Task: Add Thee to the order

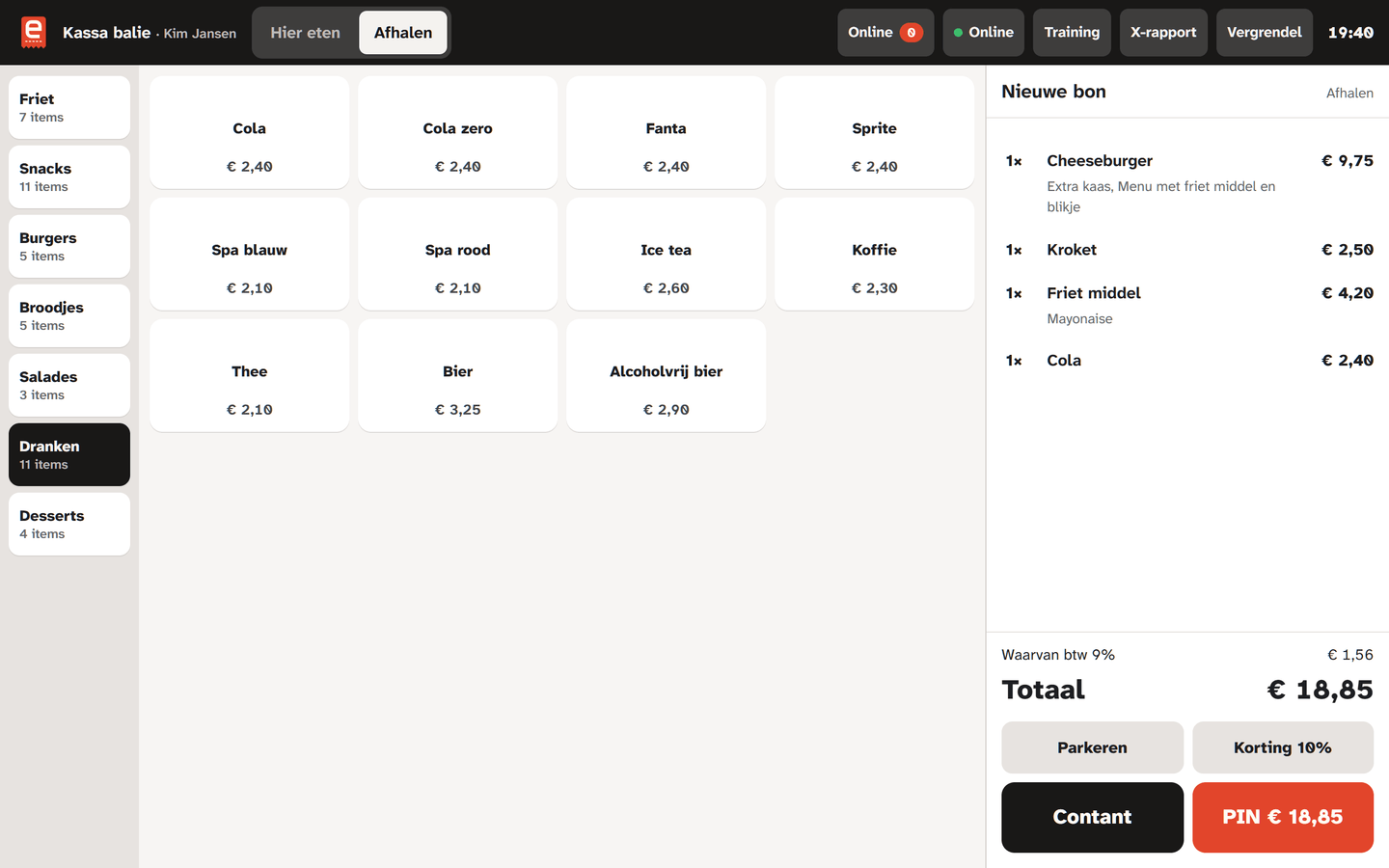Action: pos(250,376)
